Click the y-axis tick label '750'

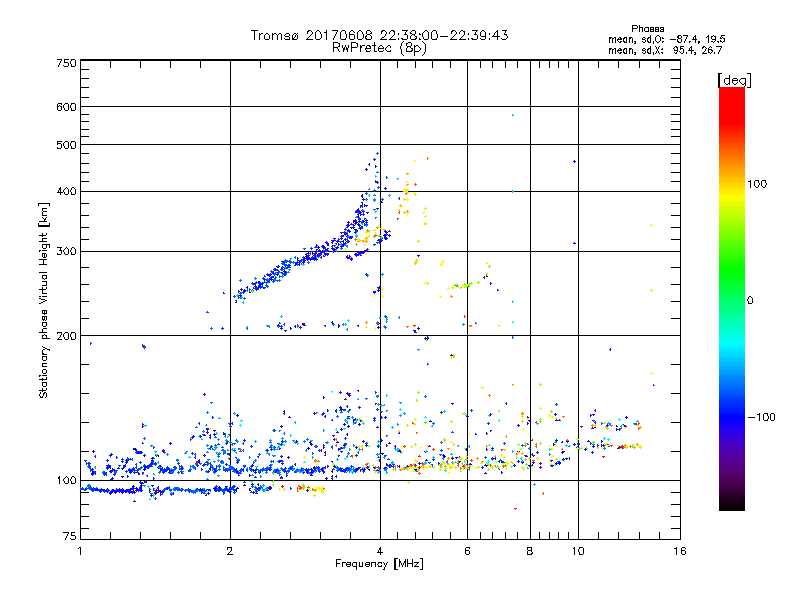coord(67,63)
